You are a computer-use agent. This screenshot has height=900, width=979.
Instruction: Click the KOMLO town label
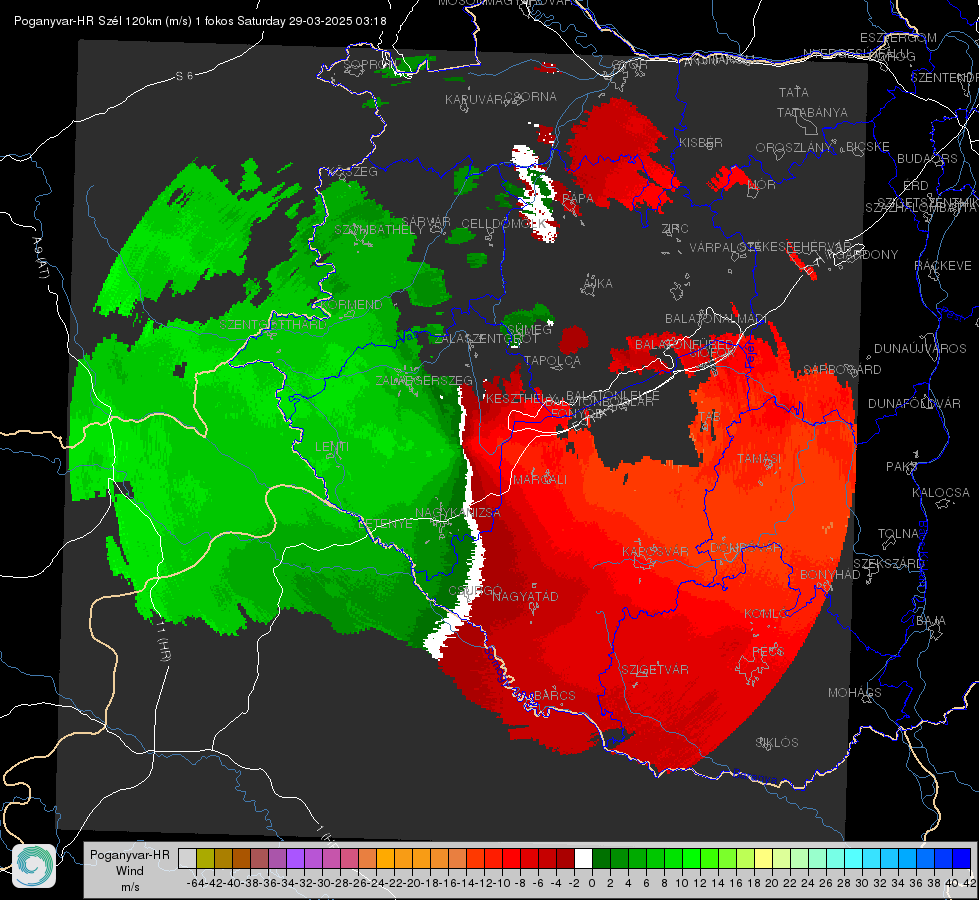tap(765, 614)
